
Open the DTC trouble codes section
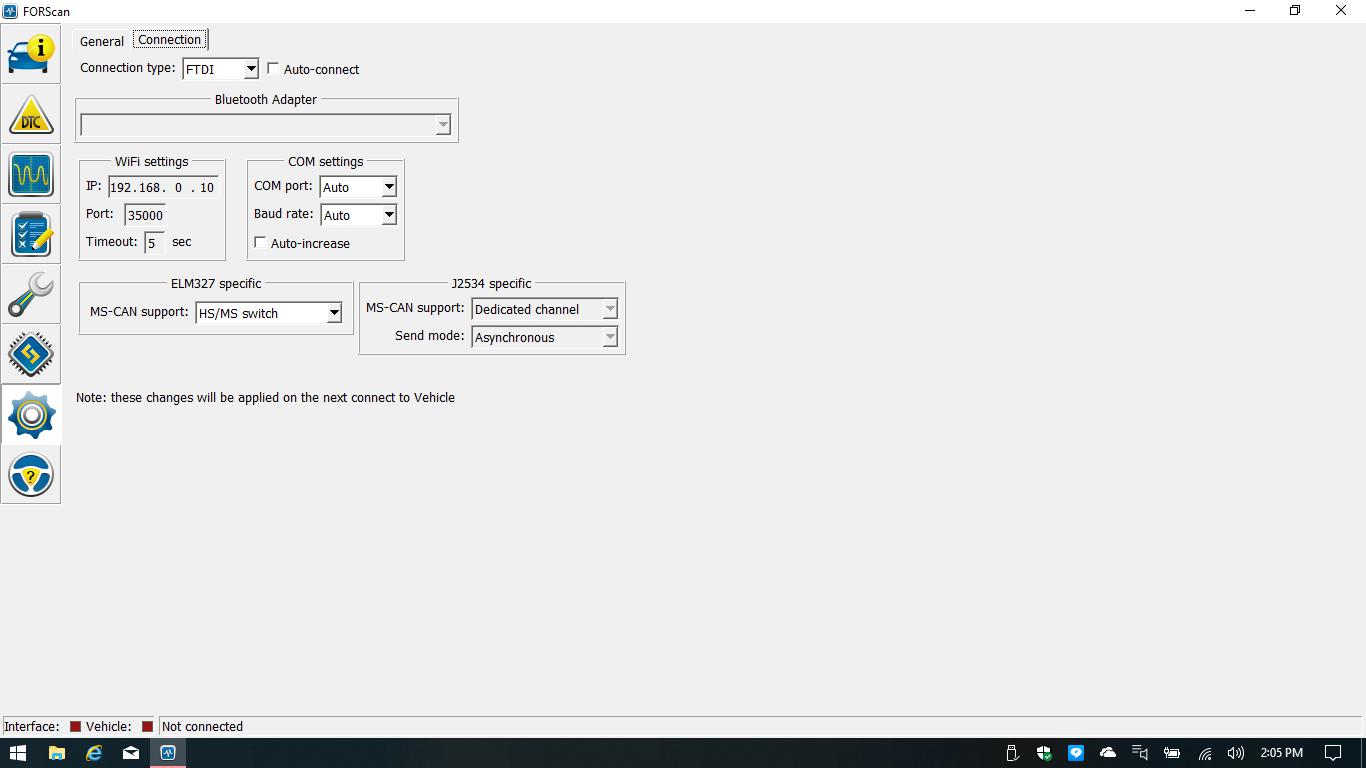[31, 114]
